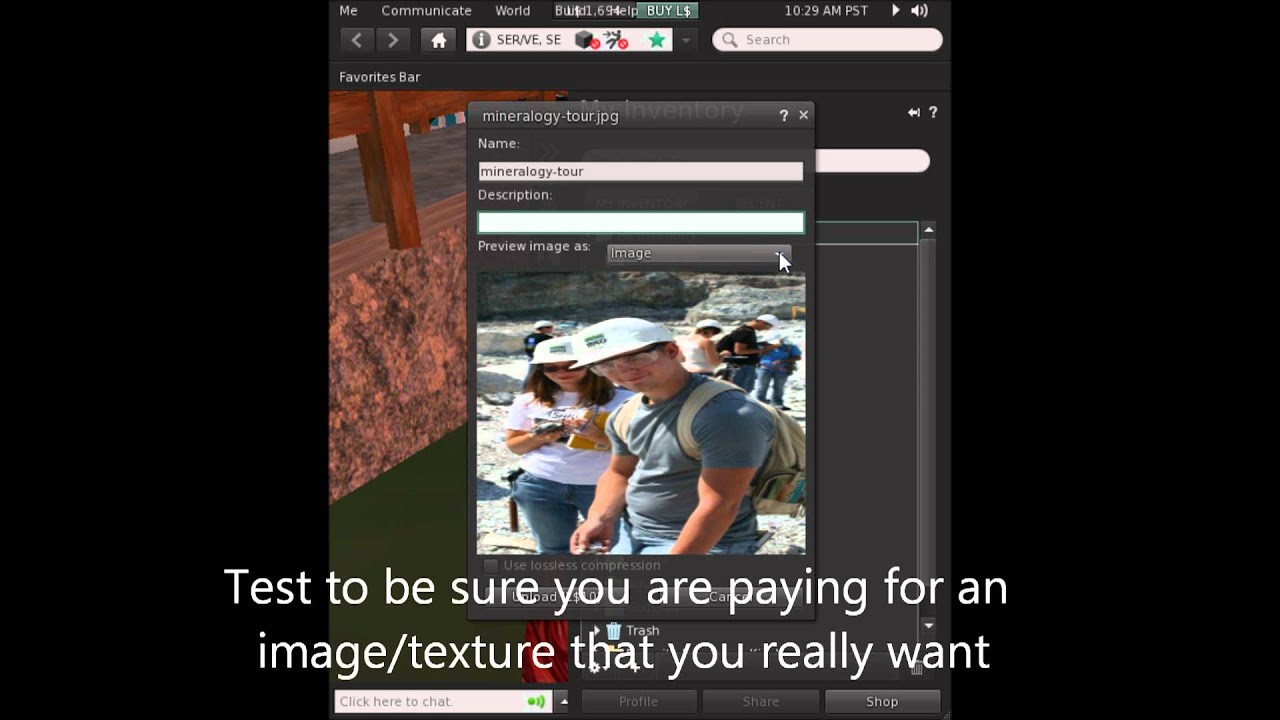This screenshot has height=720, width=1280.
Task: Click the Search input field
Action: click(827, 40)
